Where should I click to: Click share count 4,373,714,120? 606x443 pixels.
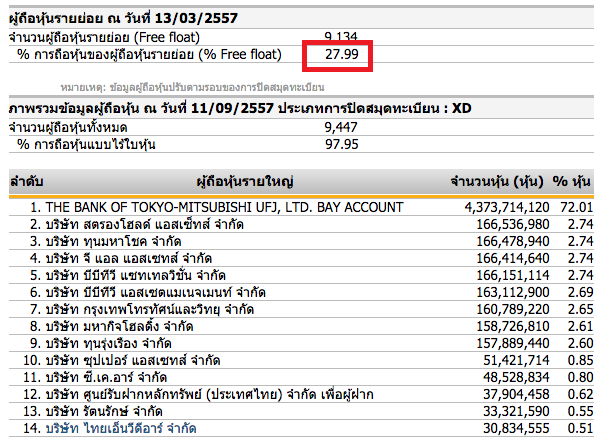[507, 207]
